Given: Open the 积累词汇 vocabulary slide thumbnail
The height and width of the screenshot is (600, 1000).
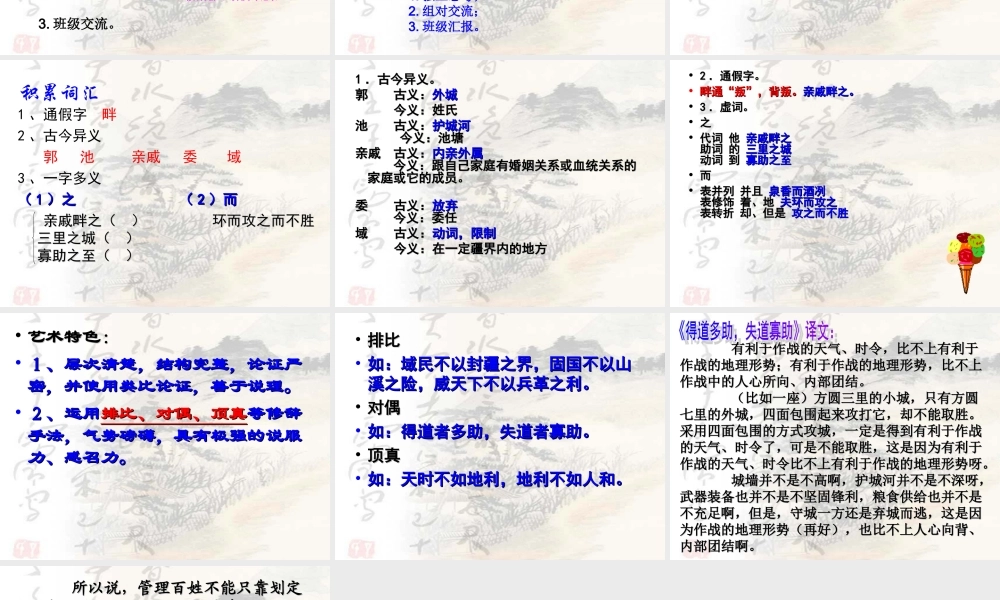Looking at the screenshot, I should point(165,183).
